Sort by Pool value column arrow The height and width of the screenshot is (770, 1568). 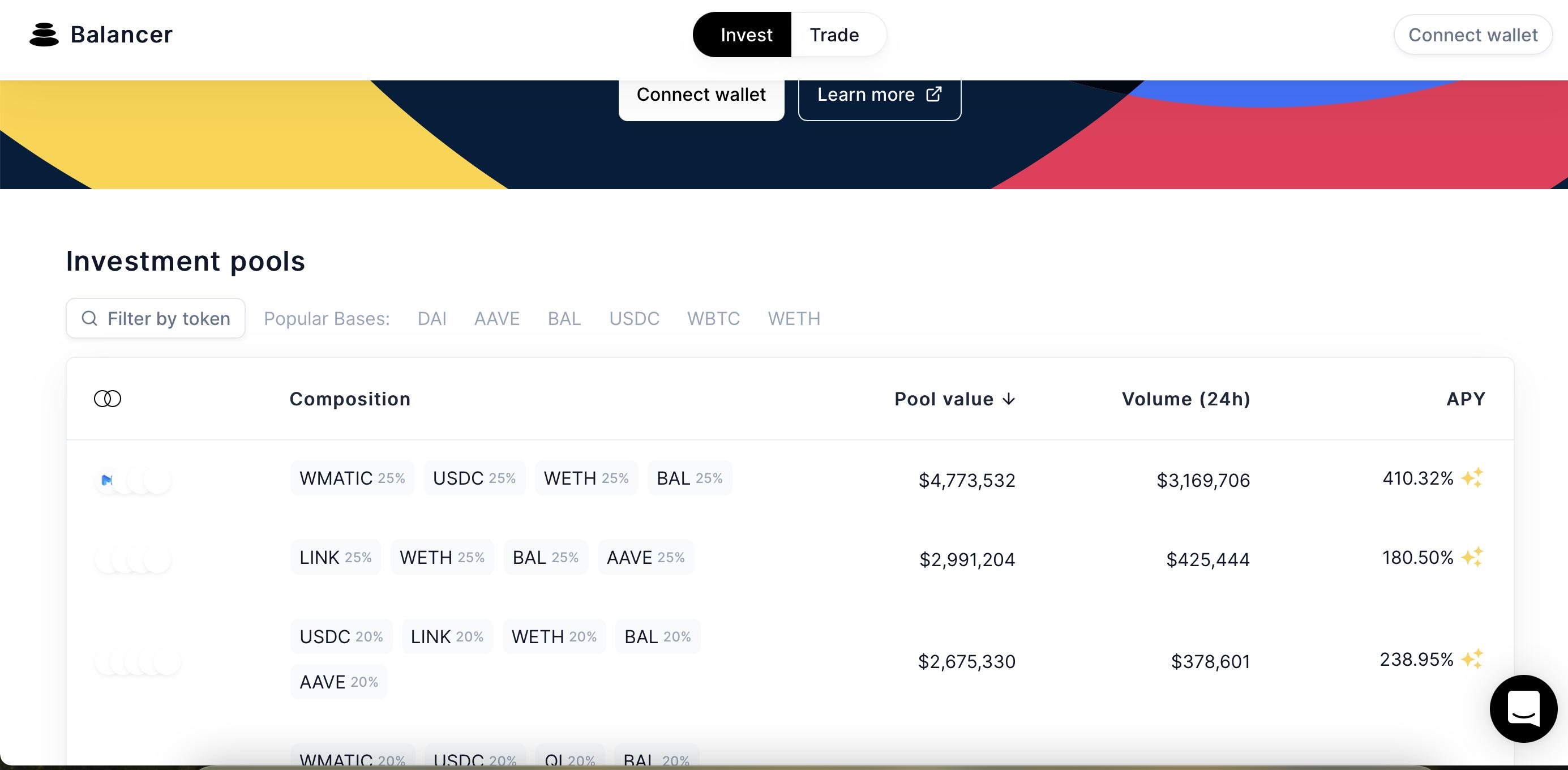pyautogui.click(x=1009, y=399)
